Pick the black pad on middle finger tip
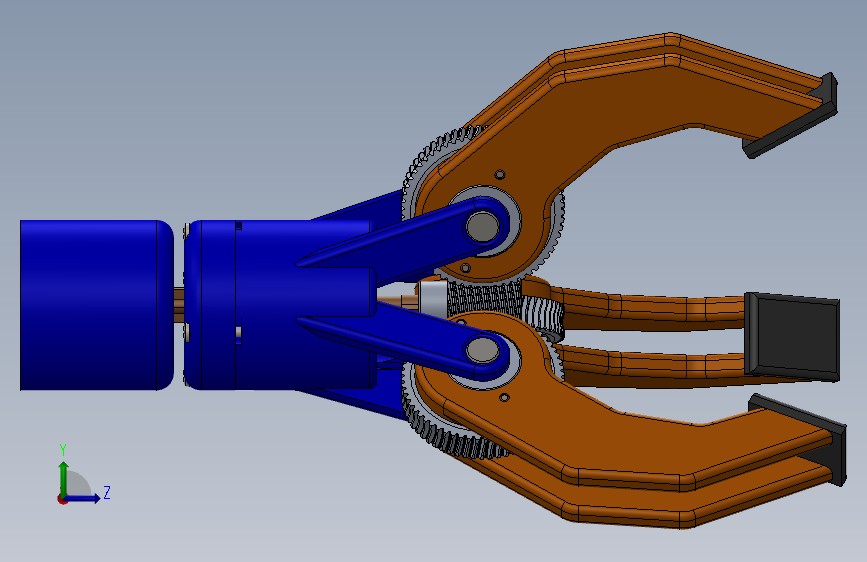This screenshot has height=562, width=867. pyautogui.click(x=793, y=336)
